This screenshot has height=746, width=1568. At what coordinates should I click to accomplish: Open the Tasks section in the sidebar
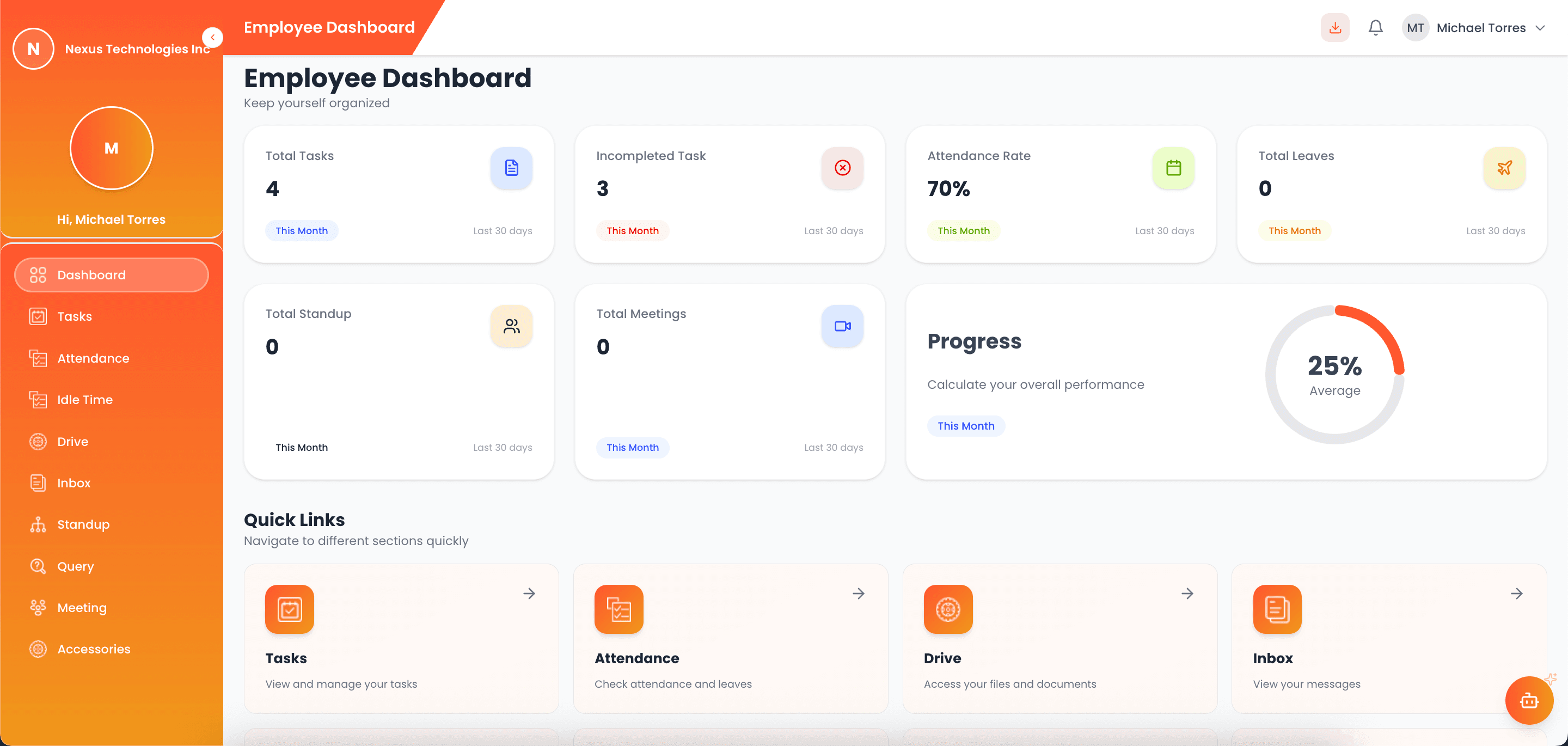point(74,316)
